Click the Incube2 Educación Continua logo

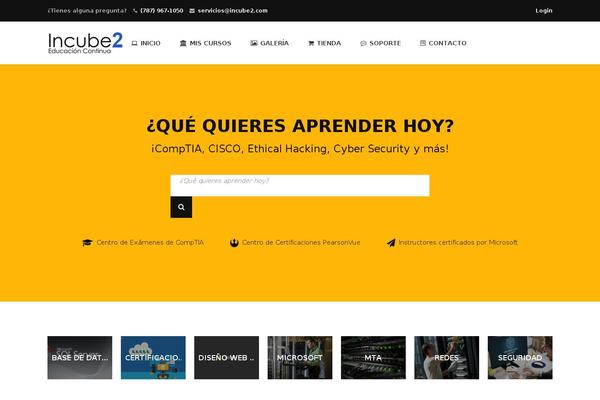coord(85,43)
